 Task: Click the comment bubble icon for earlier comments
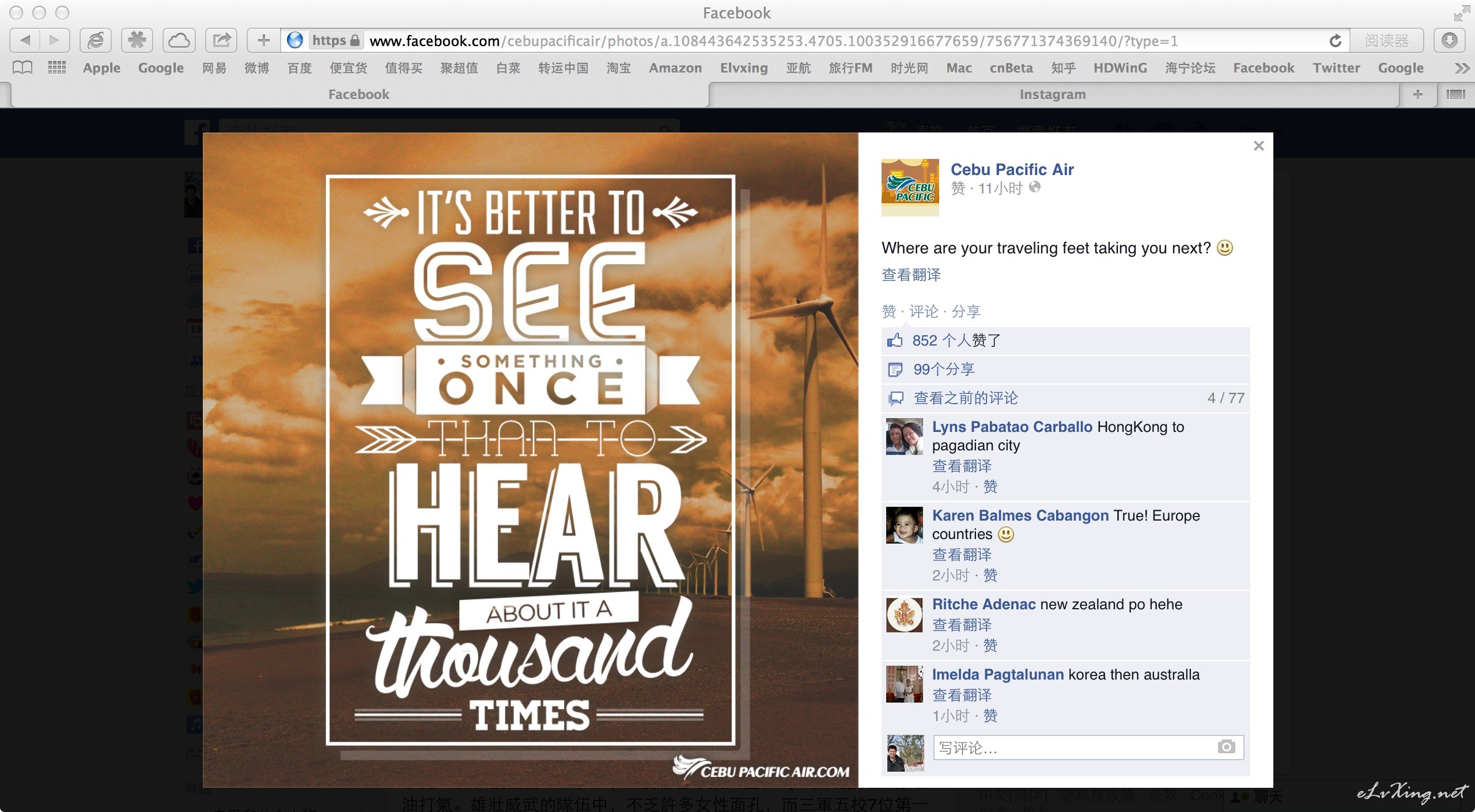pyautogui.click(x=895, y=399)
